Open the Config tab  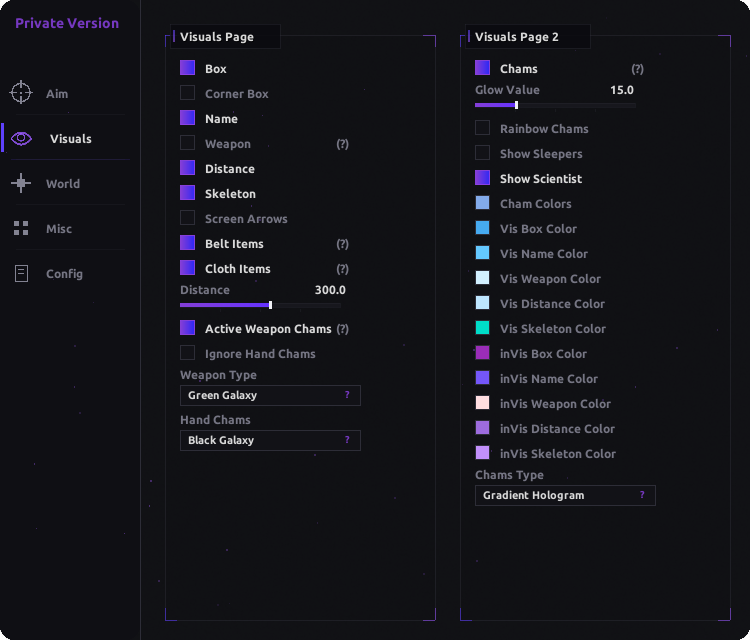click(66, 274)
